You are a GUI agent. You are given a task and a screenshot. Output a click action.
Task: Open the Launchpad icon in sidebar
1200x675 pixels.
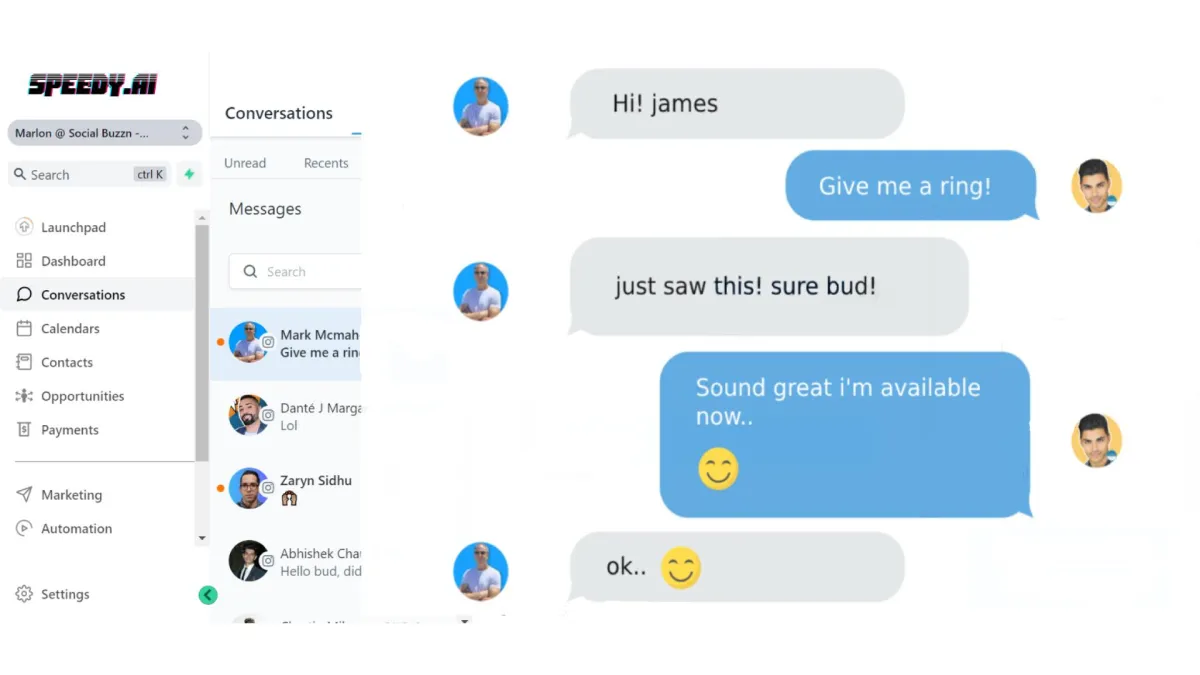coord(24,227)
